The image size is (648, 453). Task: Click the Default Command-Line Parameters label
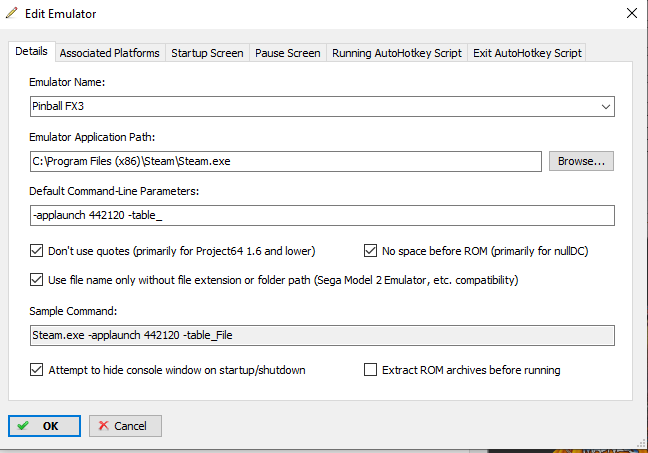pyautogui.click(x=114, y=191)
